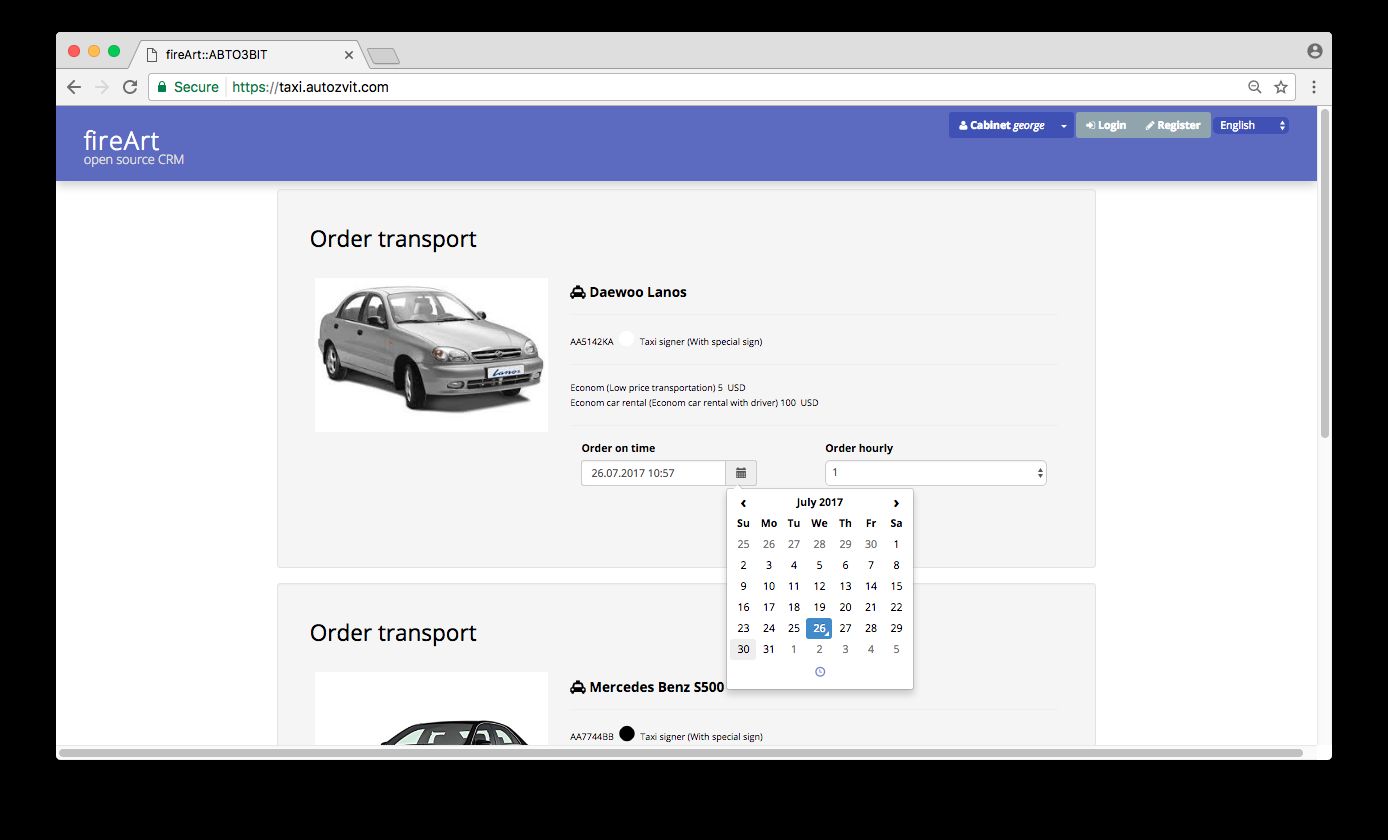Click the Daewoo Lanos heading text

tap(638, 292)
